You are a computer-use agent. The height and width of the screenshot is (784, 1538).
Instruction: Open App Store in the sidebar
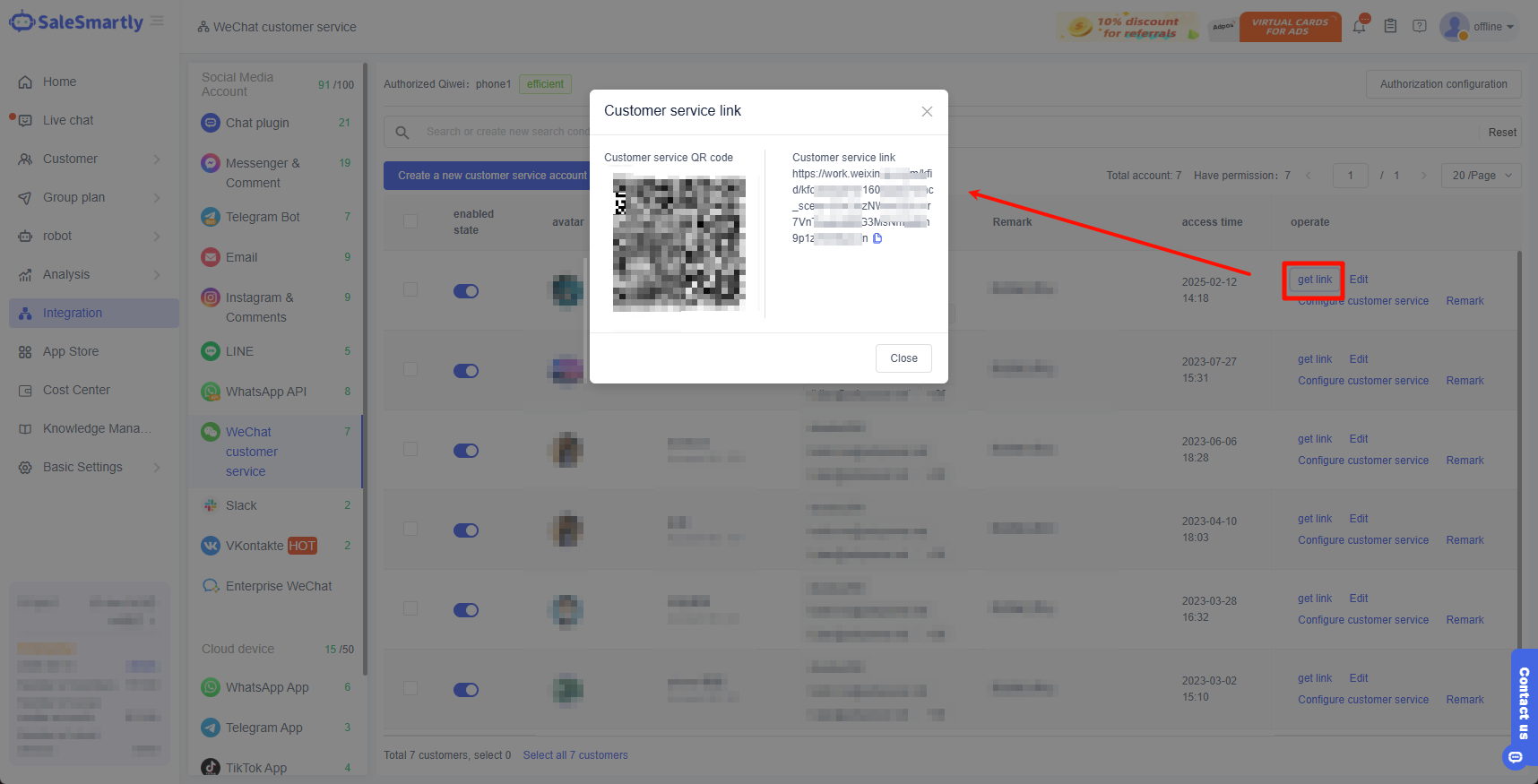(x=94, y=351)
